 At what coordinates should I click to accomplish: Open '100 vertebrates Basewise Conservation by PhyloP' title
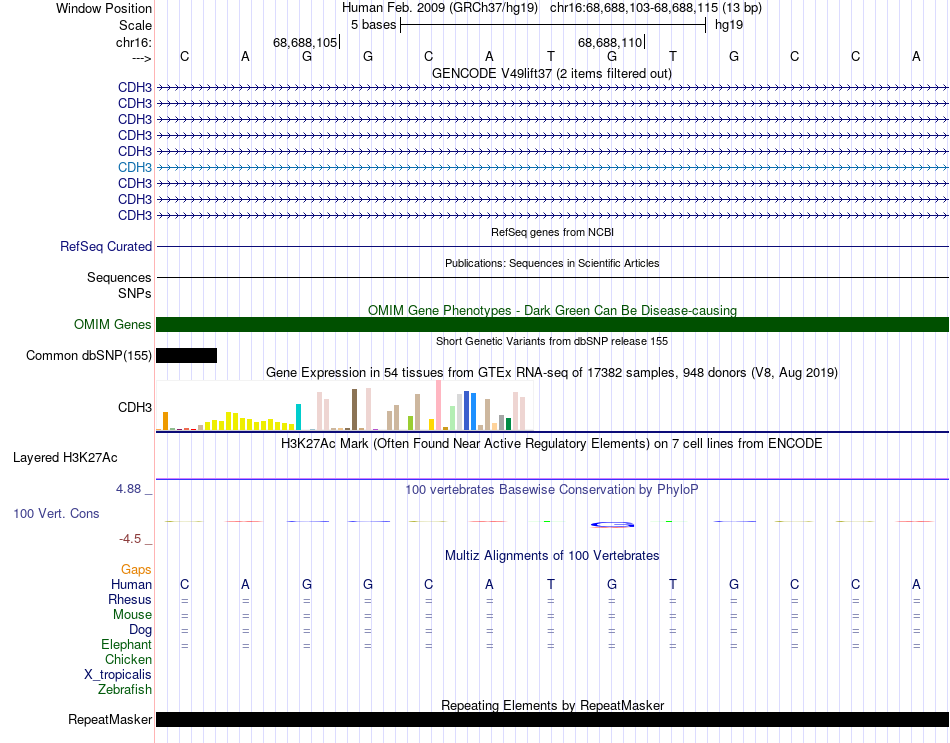coord(552,490)
